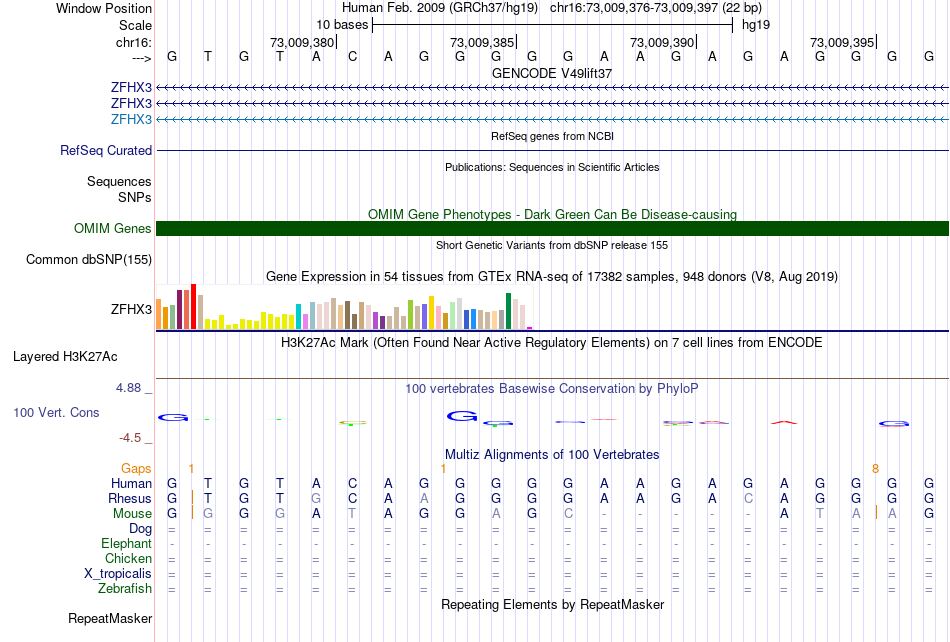This screenshot has width=950, height=642.
Task: Open the 'RefSeq genes from NCBI' track title
Action: tap(552, 136)
